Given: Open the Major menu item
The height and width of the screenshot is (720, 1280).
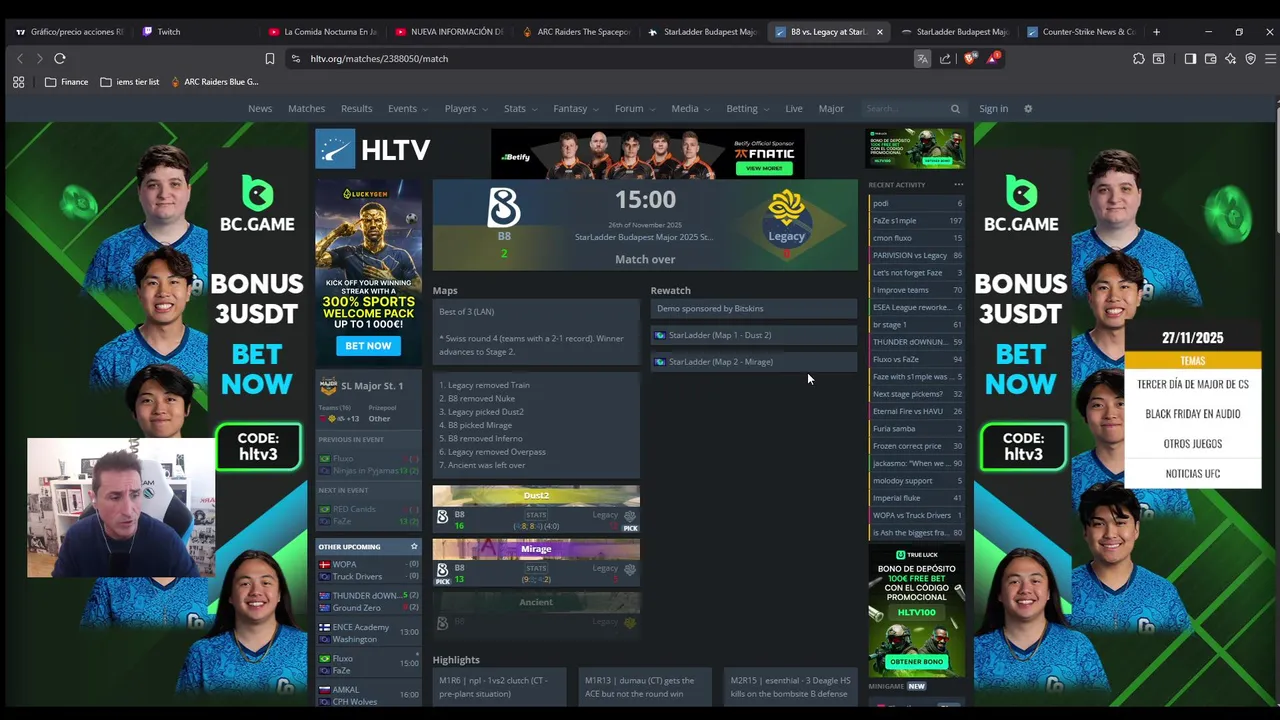Looking at the screenshot, I should click(x=831, y=109).
